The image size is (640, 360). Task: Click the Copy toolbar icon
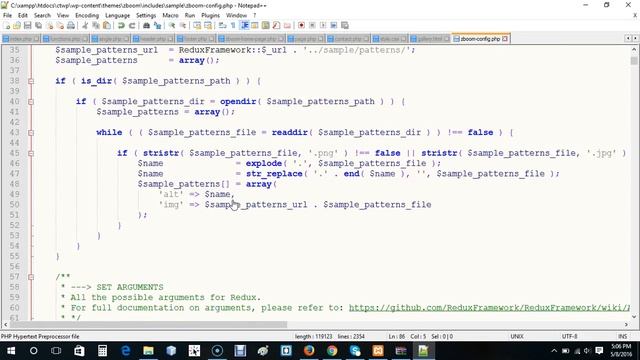pos(96,26)
